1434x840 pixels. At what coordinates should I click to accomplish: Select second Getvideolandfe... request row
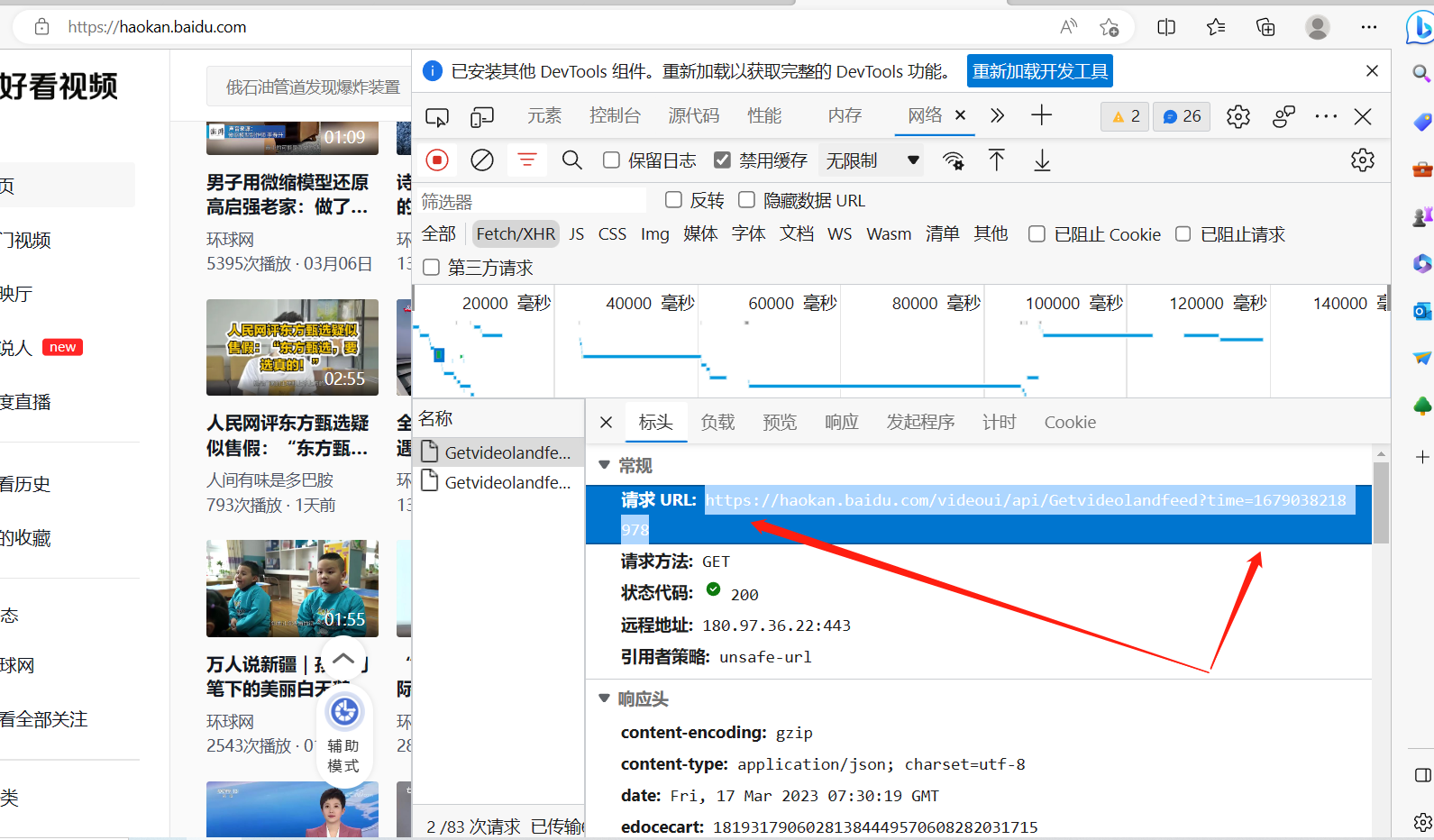point(498,482)
